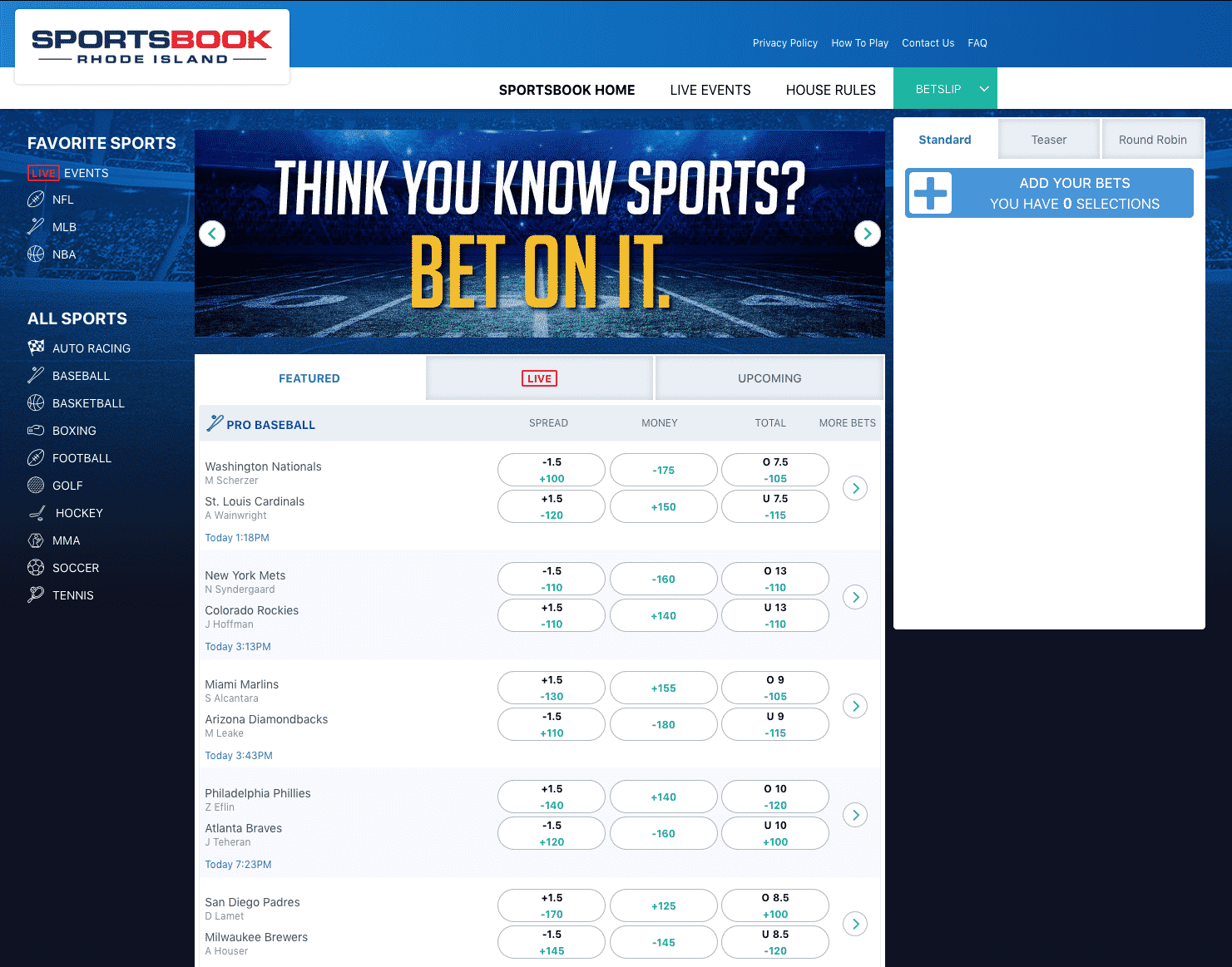Select Over 9 -105 total for Marlins game
The image size is (1232, 967).
tap(775, 688)
